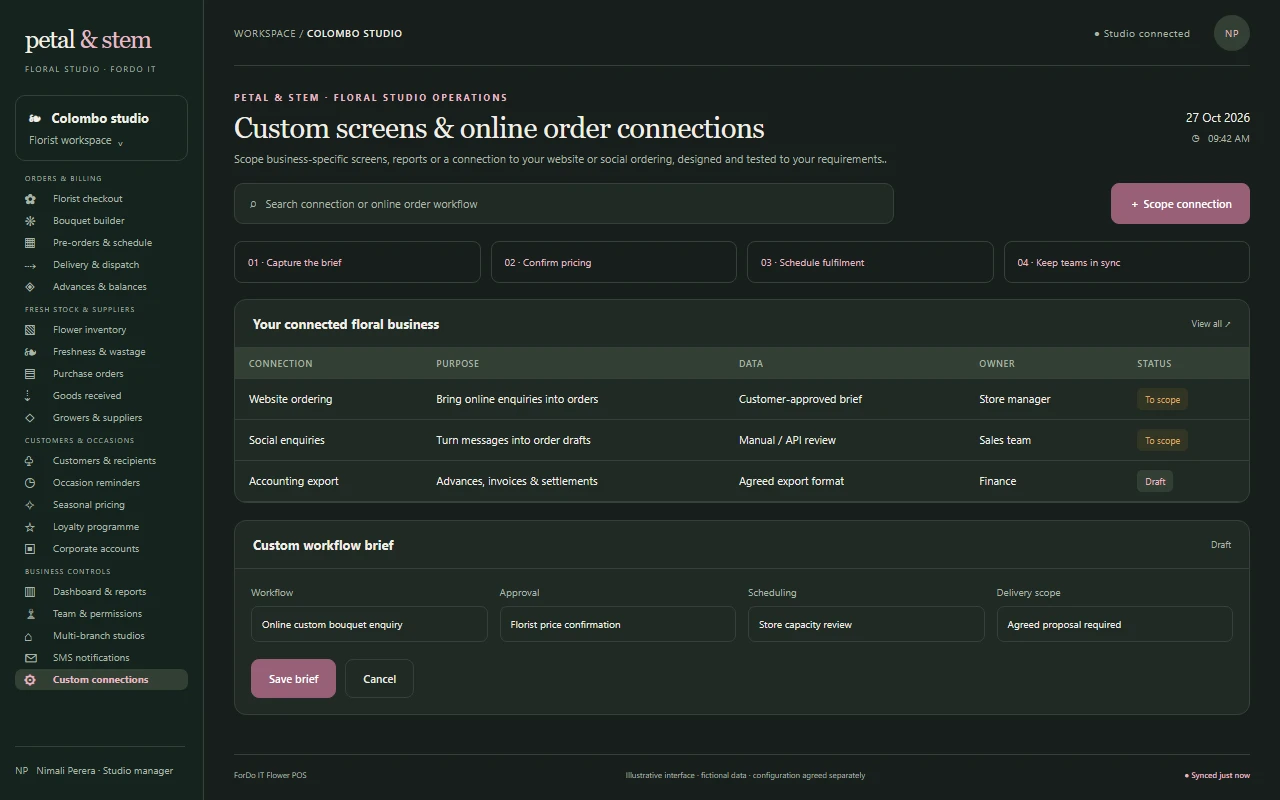Expand the Colombo studio workspace switcher

coord(101,128)
